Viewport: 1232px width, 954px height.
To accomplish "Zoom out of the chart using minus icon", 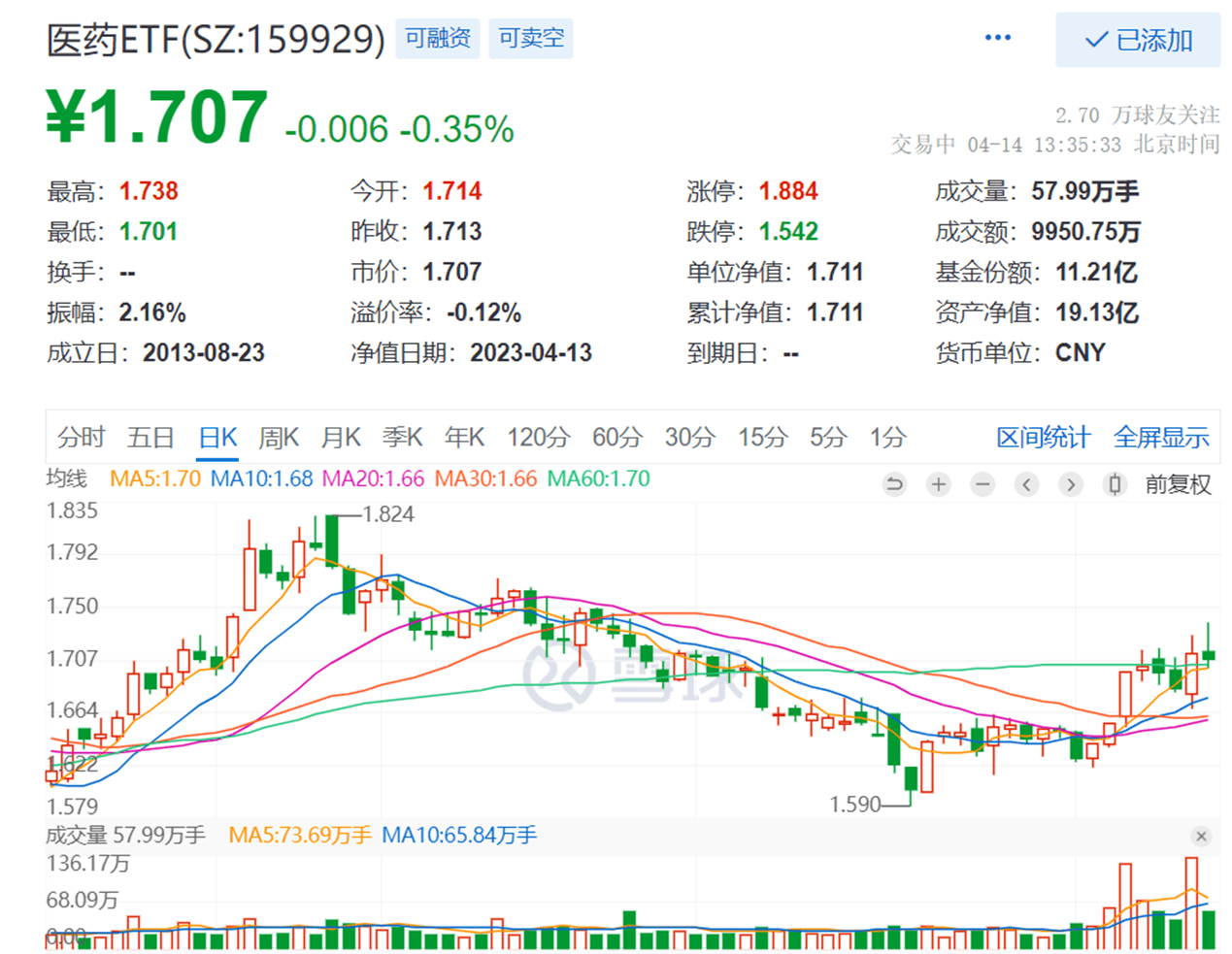I will (982, 483).
